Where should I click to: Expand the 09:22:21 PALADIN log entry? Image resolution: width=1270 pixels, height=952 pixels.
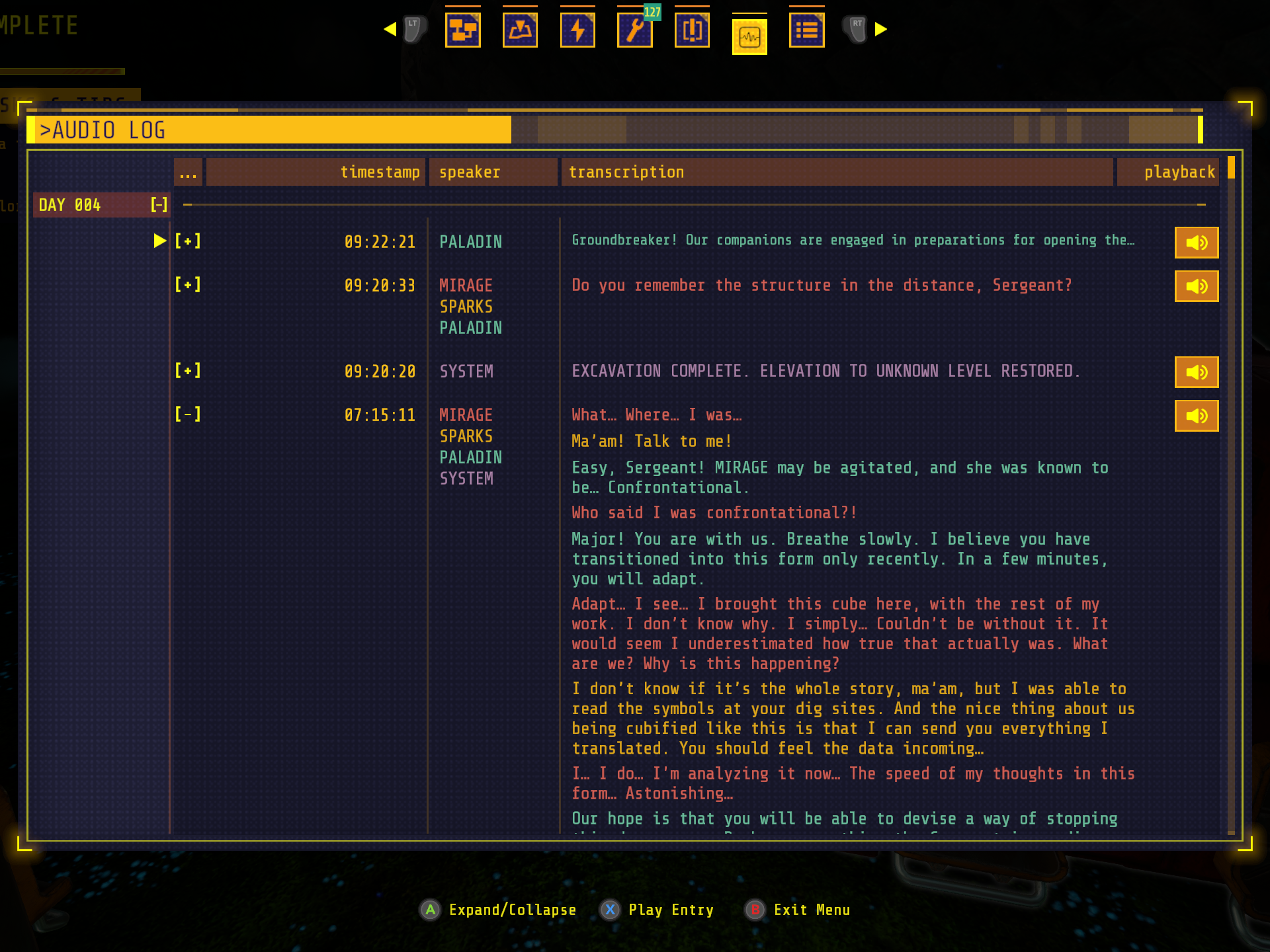pyautogui.click(x=189, y=241)
